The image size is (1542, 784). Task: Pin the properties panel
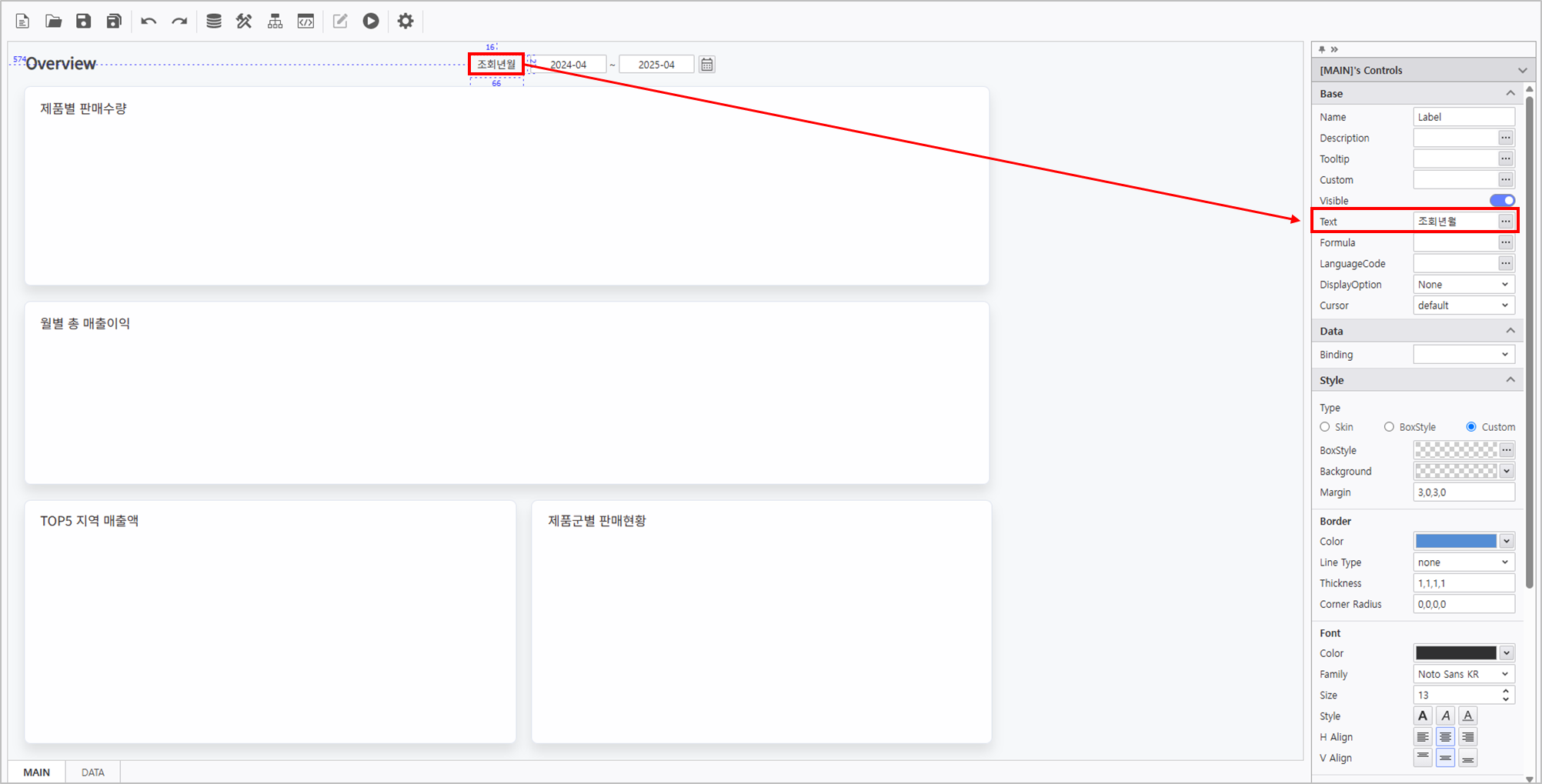(1322, 49)
